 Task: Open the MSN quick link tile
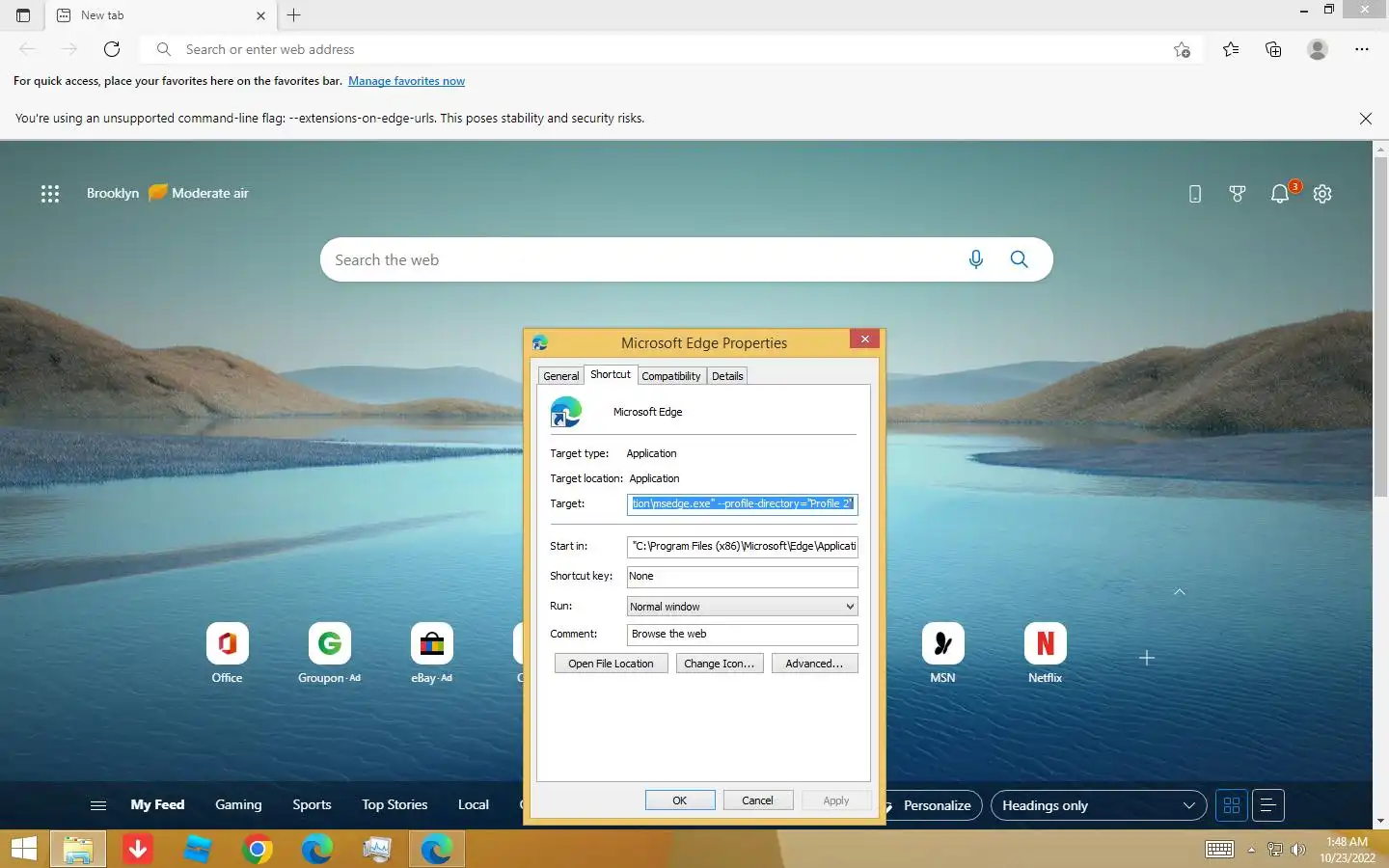pyautogui.click(x=943, y=652)
